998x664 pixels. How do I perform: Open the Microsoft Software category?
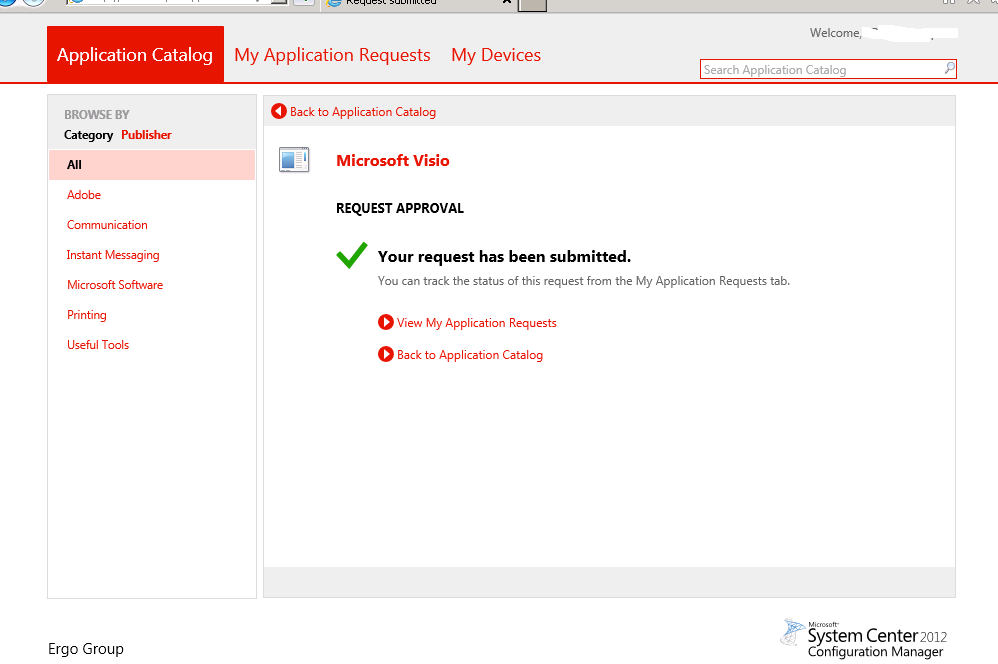[115, 285]
